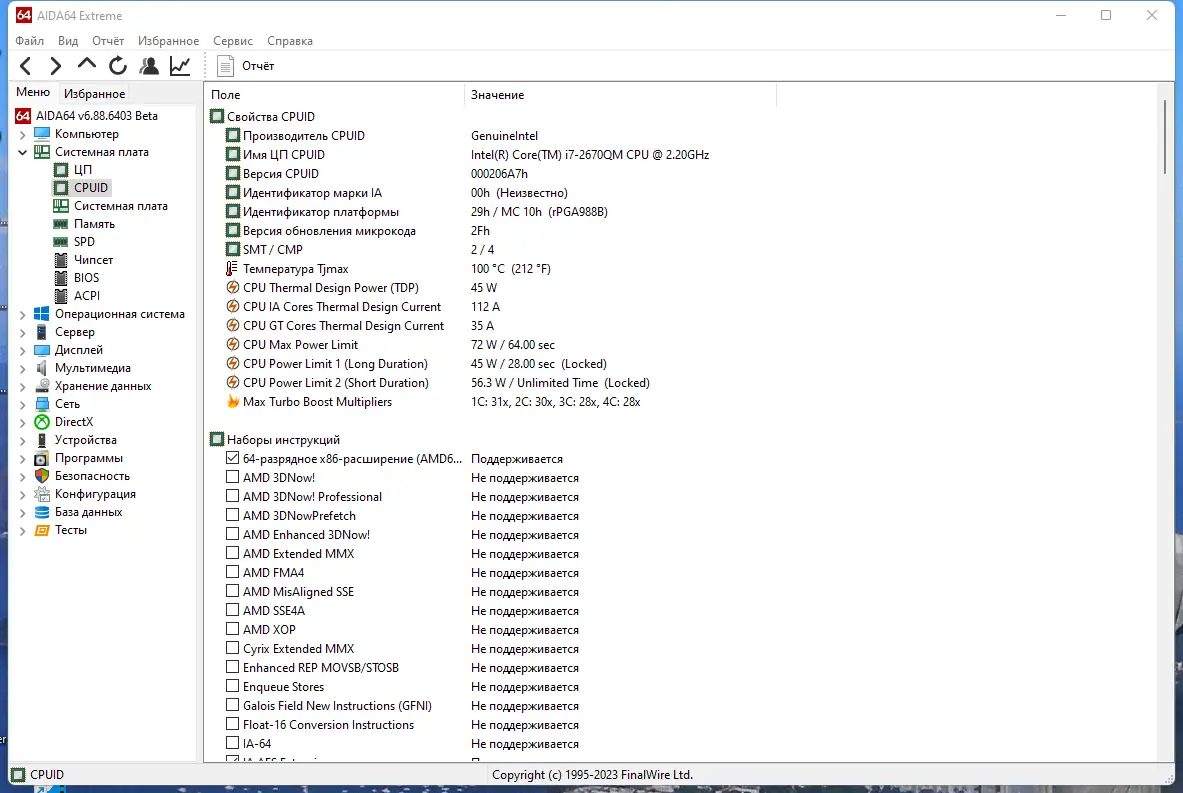Screen dimensions: 1183x793
Task: Open the ACPI tree item
Action: (87, 297)
